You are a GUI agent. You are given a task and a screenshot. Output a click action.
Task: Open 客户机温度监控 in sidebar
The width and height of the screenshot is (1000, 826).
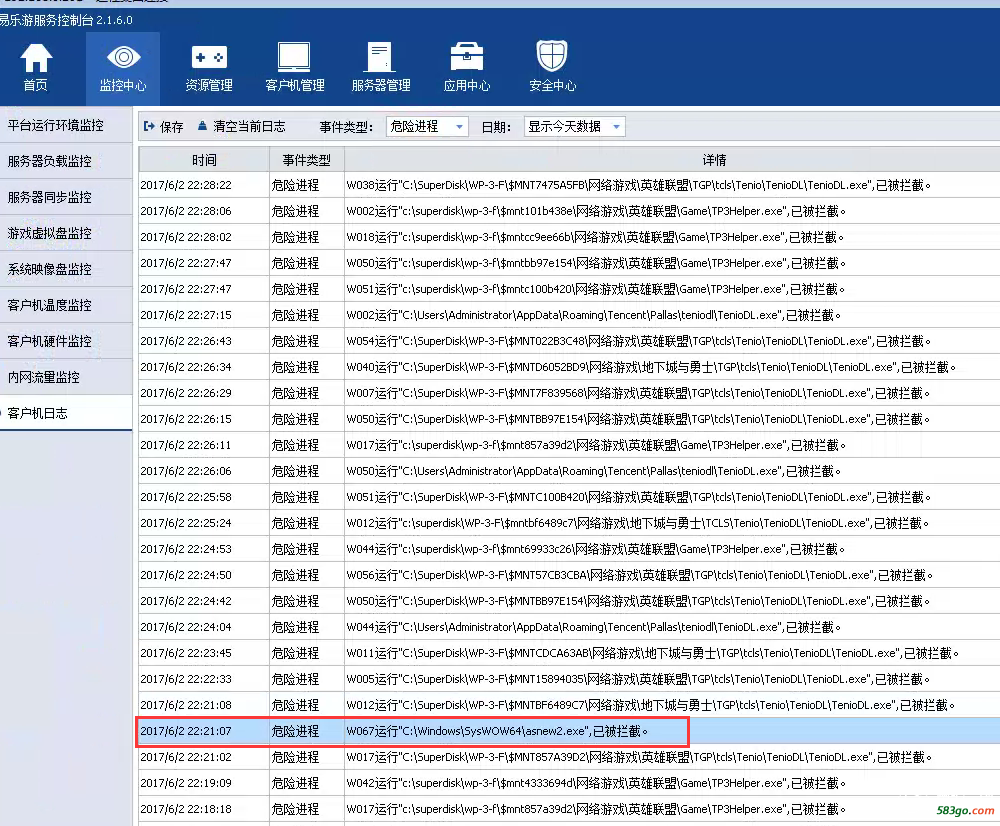66,306
